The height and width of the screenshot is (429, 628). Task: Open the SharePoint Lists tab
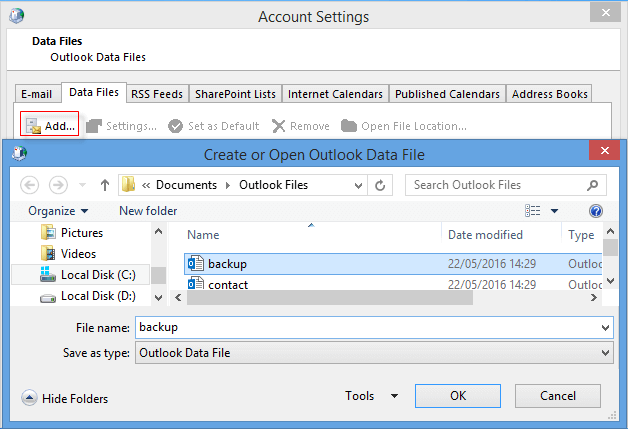point(236,94)
